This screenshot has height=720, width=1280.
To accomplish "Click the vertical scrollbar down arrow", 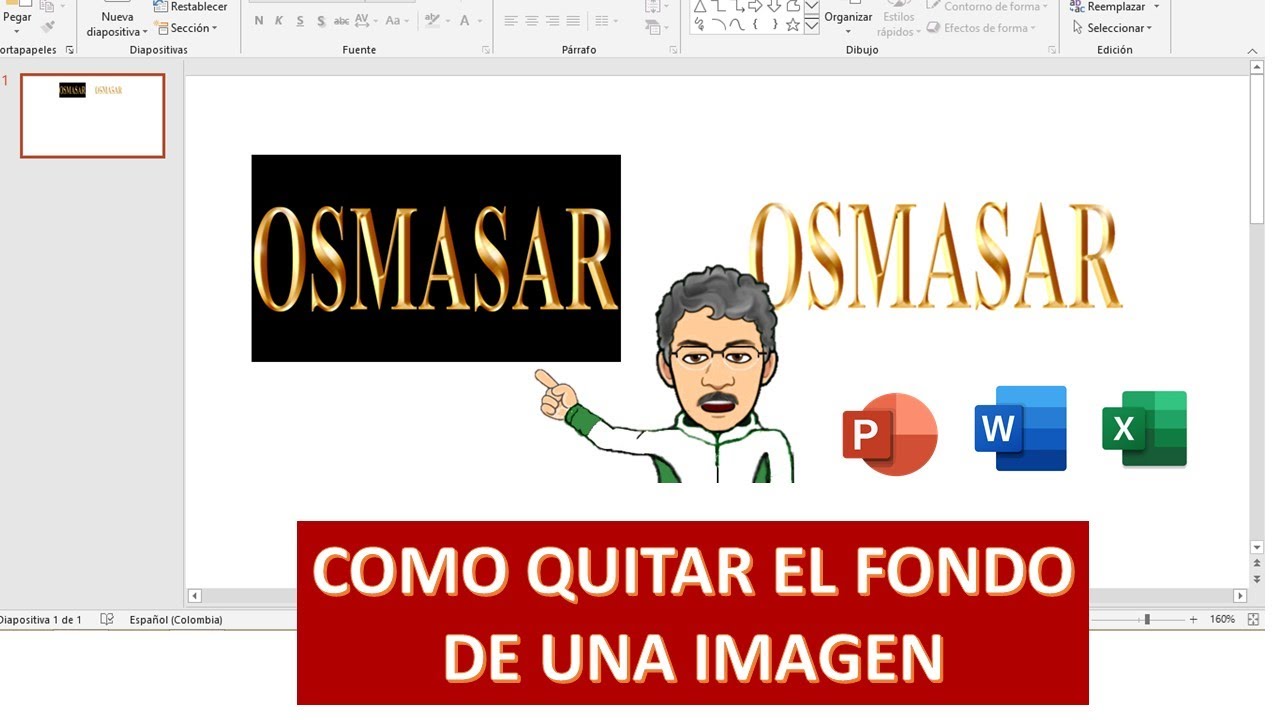I will (1257, 548).
